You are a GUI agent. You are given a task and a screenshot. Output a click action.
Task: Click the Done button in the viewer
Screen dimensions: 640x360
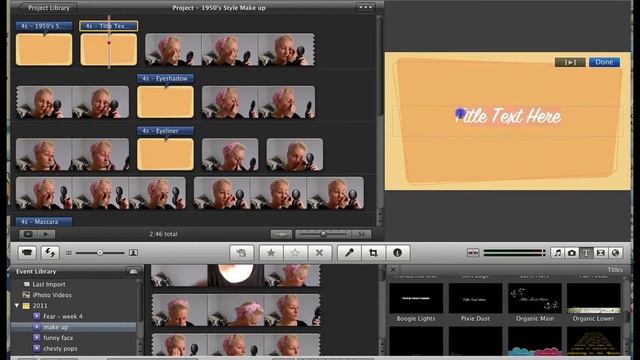[x=604, y=62]
